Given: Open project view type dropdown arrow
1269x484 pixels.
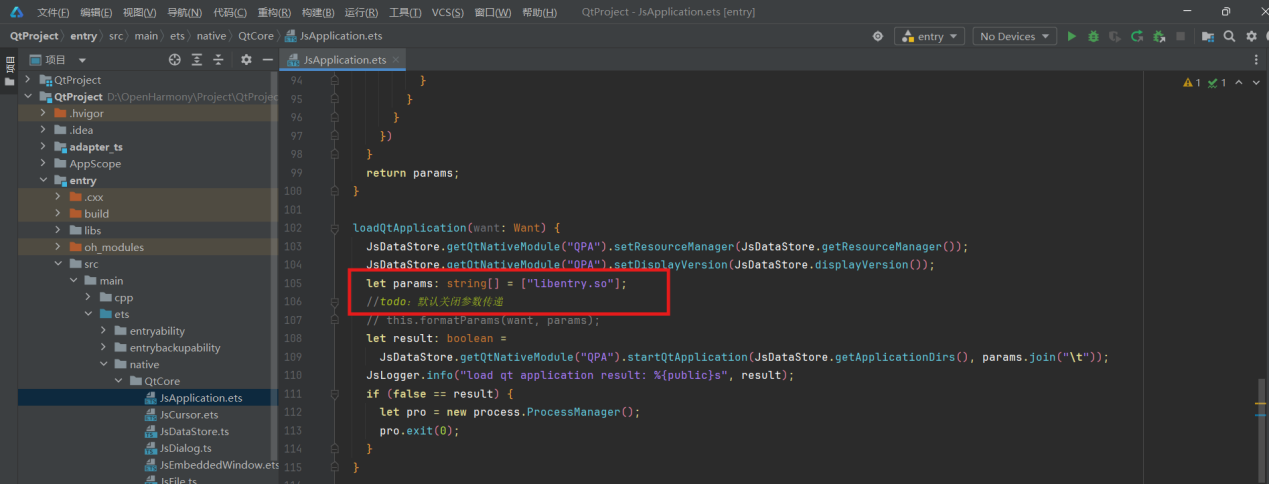Looking at the screenshot, I should (x=82, y=60).
